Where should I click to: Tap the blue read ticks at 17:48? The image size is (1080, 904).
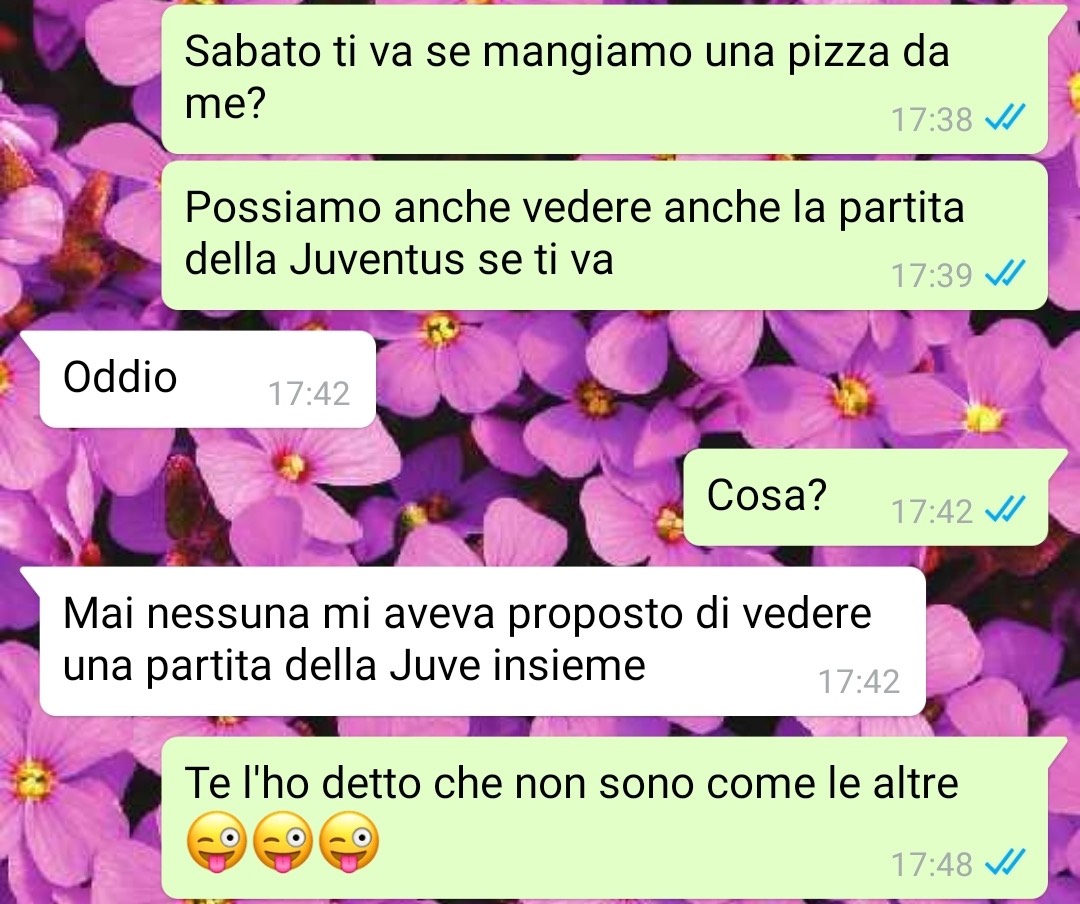point(1006,863)
